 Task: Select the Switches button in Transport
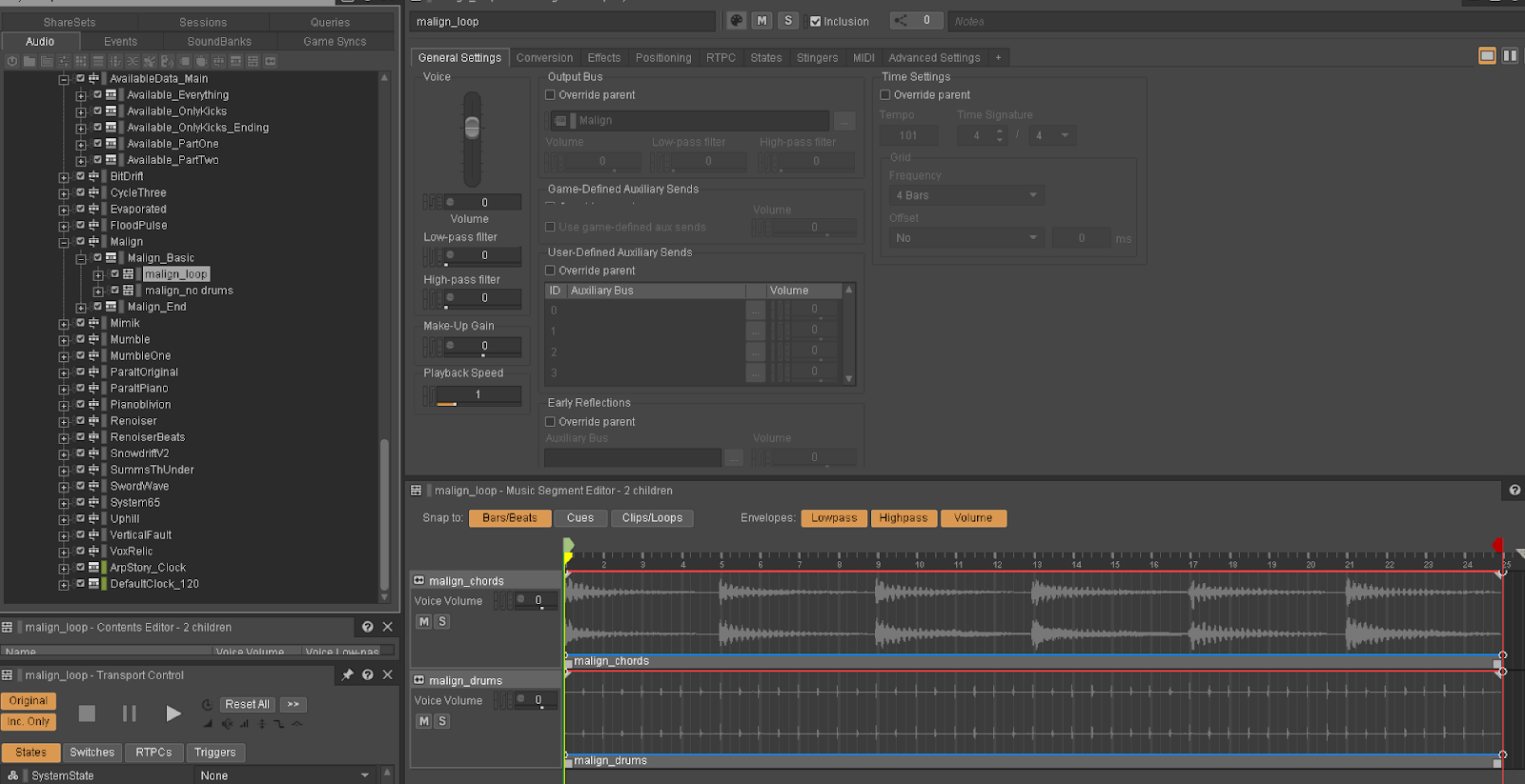(x=91, y=753)
